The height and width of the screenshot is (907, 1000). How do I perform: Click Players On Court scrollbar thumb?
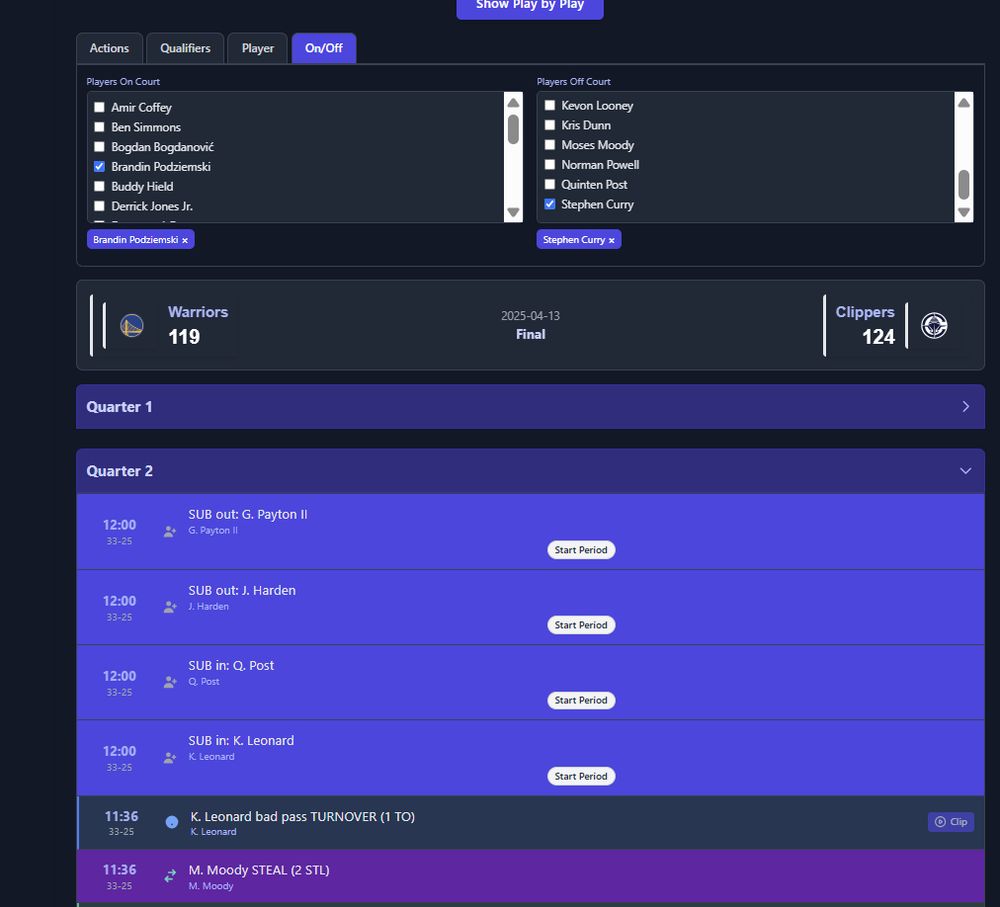click(513, 129)
